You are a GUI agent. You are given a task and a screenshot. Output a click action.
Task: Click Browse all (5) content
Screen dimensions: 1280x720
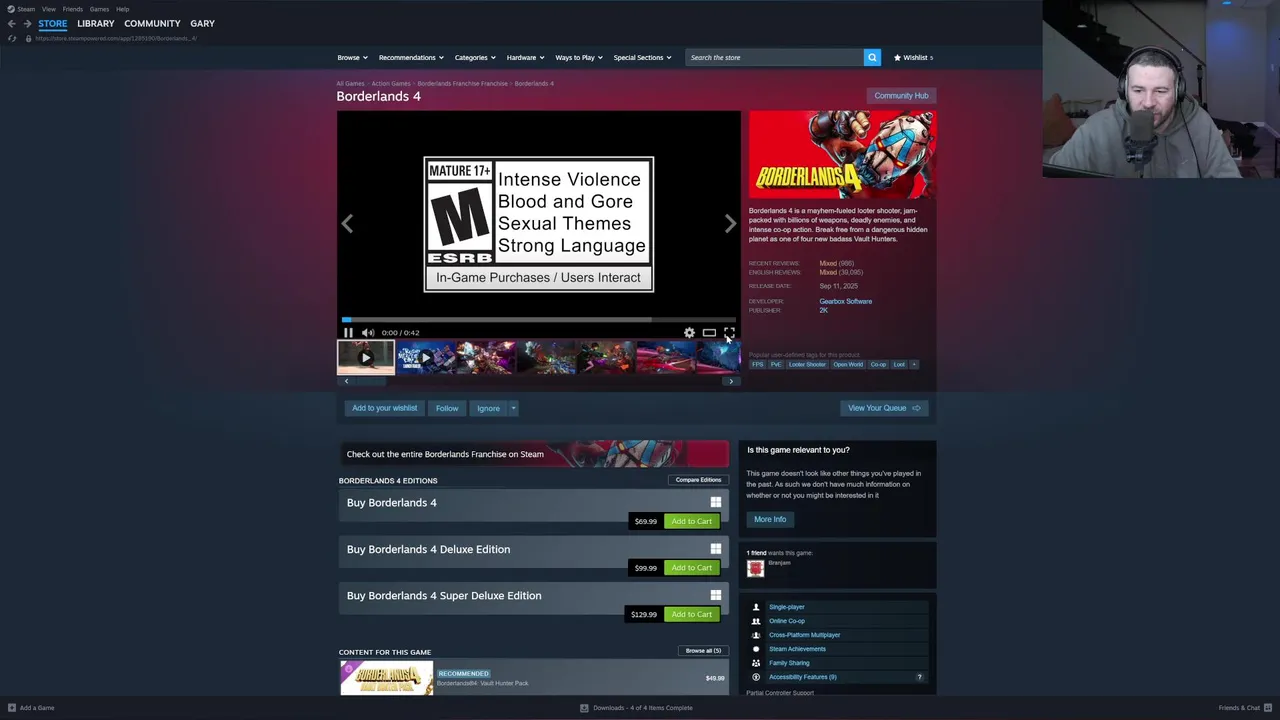(x=703, y=651)
